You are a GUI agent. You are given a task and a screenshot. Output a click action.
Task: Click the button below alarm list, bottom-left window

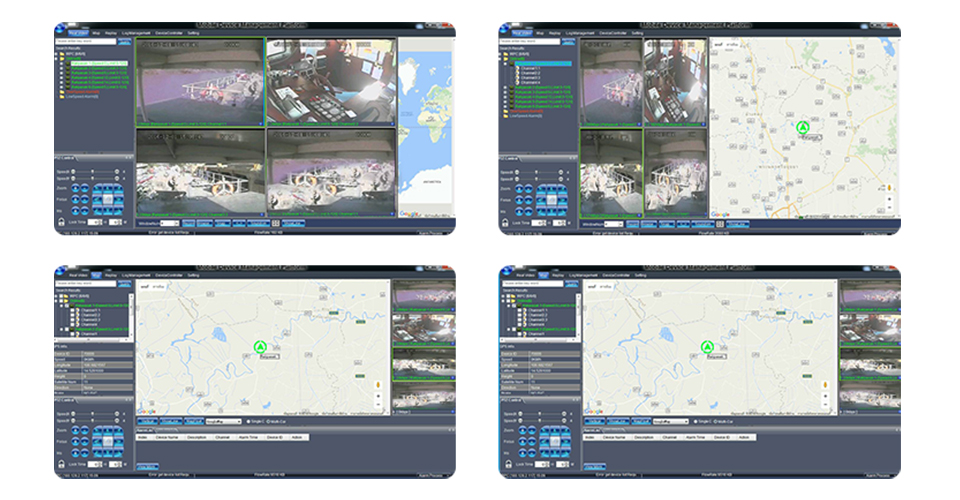point(148,466)
